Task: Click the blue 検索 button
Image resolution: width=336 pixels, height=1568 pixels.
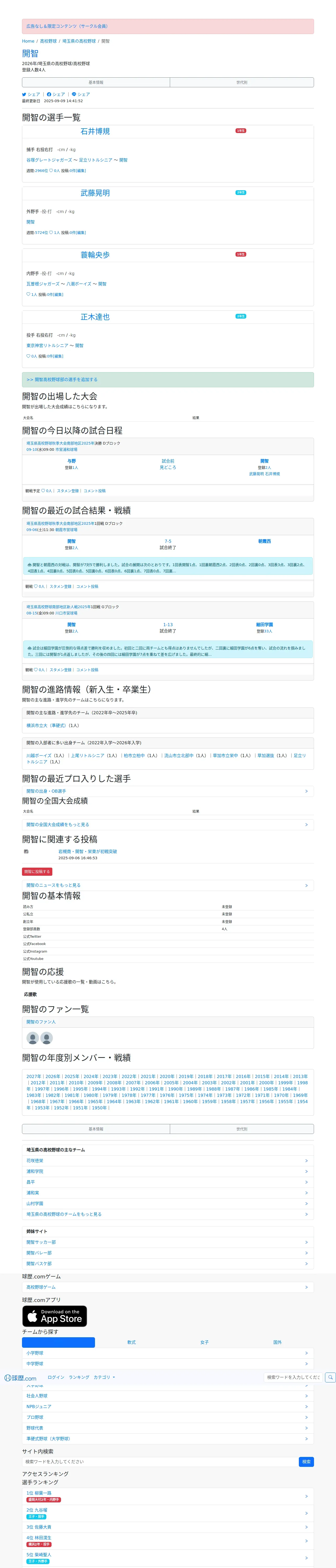Action: pos(306,1461)
